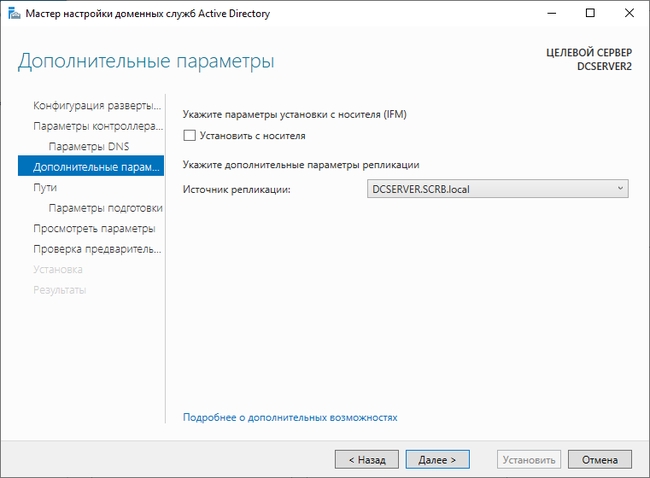The image size is (650, 478).
Task: Maximize the wizard window
Action: click(590, 13)
